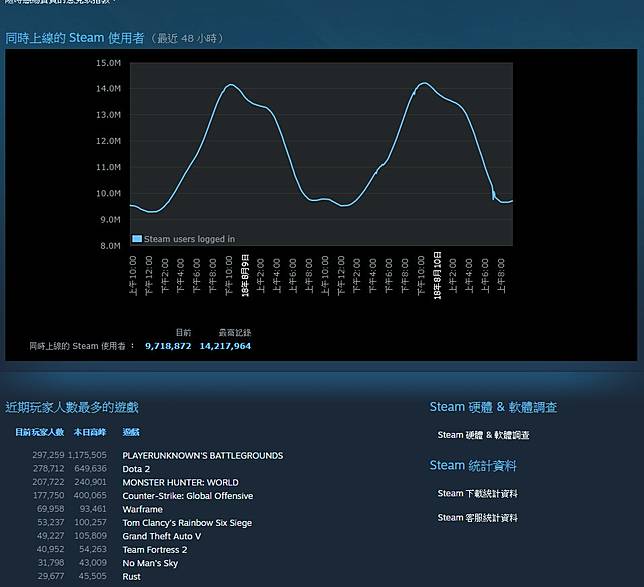Open MONSTER HUNTER: WORLD link
The image size is (644, 587).
click(x=180, y=482)
